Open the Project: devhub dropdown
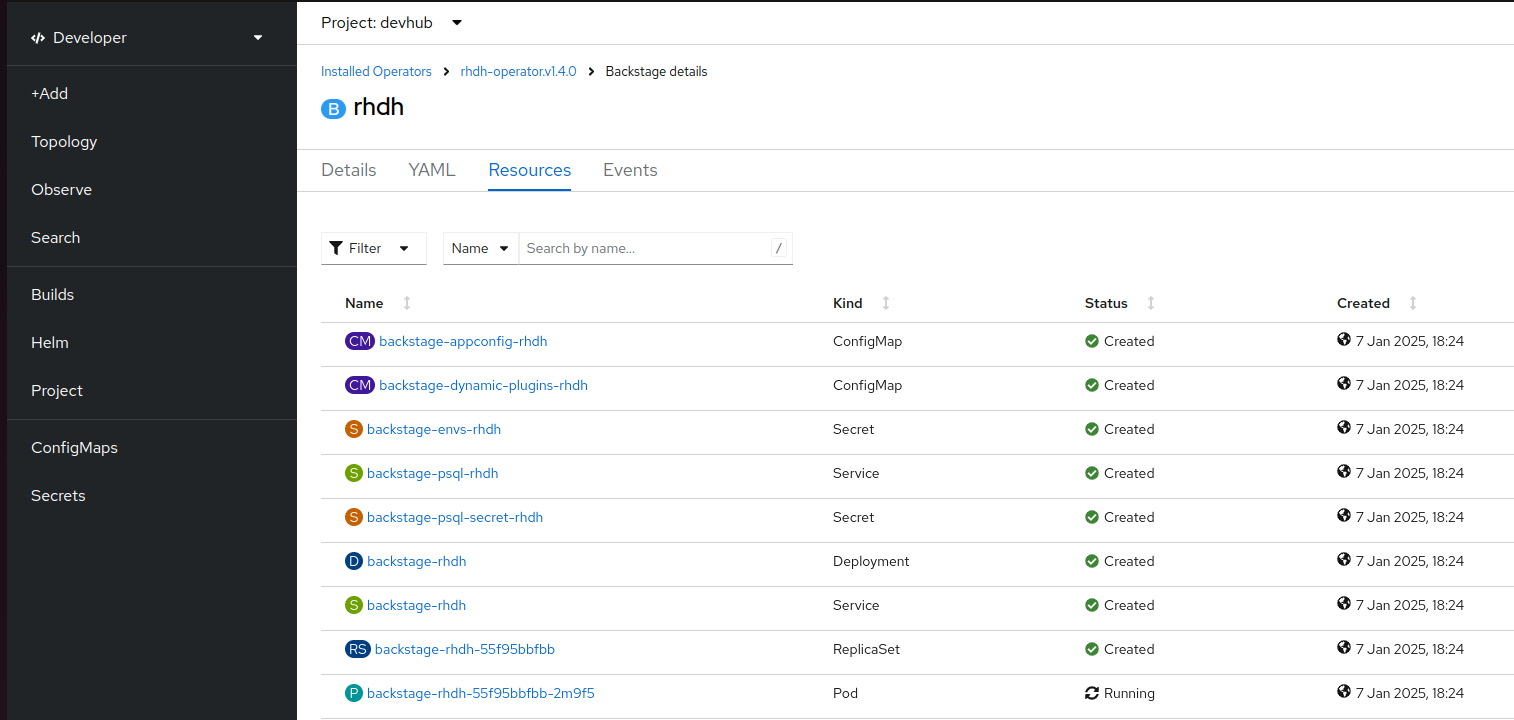This screenshot has width=1514, height=720. (x=392, y=22)
